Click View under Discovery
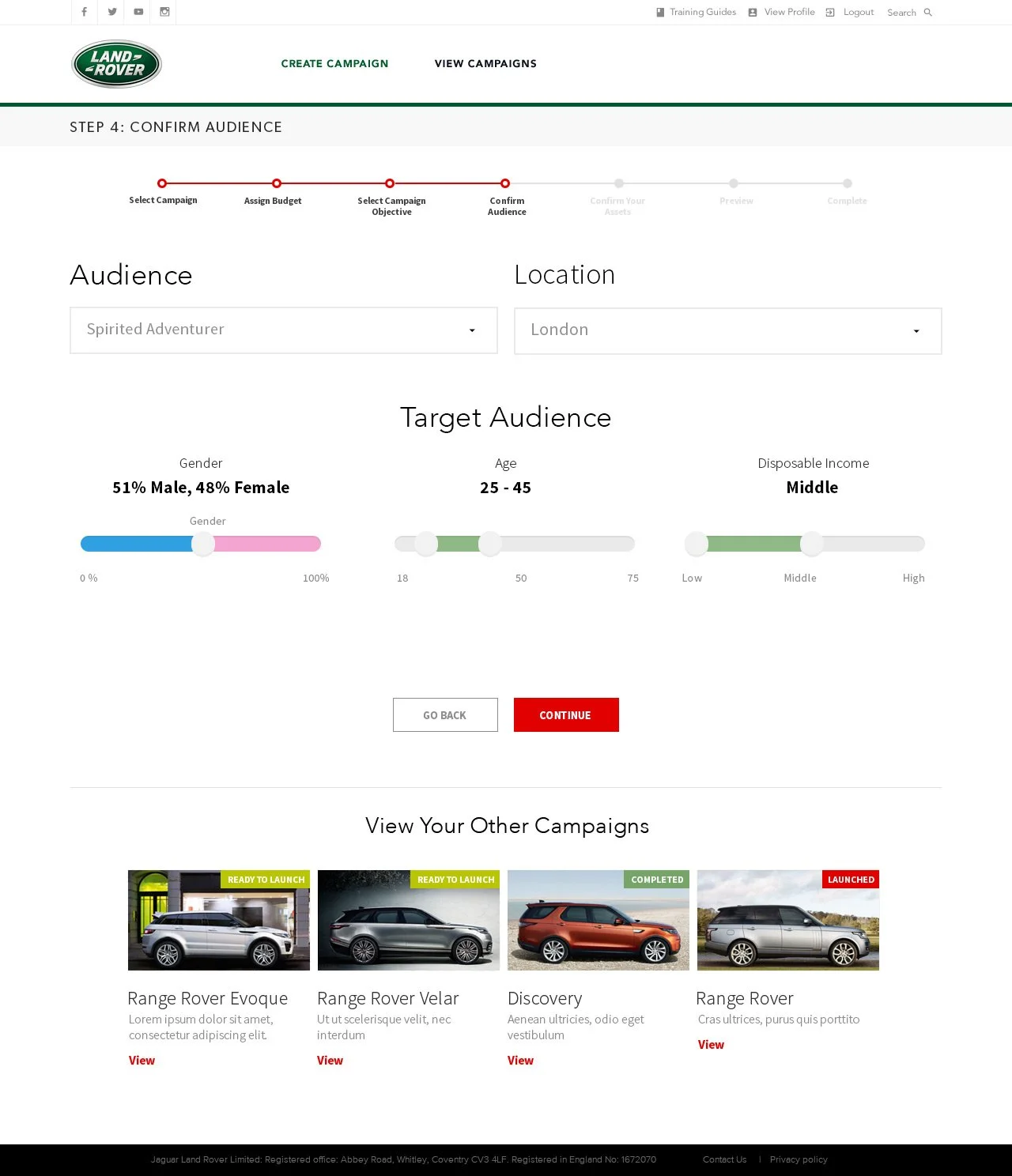This screenshot has height=1176, width=1012. click(520, 1061)
